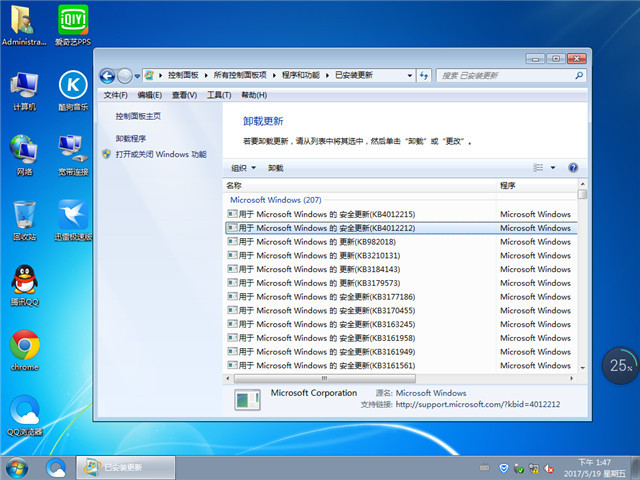Click the keyboard tray icon

click(x=484, y=468)
